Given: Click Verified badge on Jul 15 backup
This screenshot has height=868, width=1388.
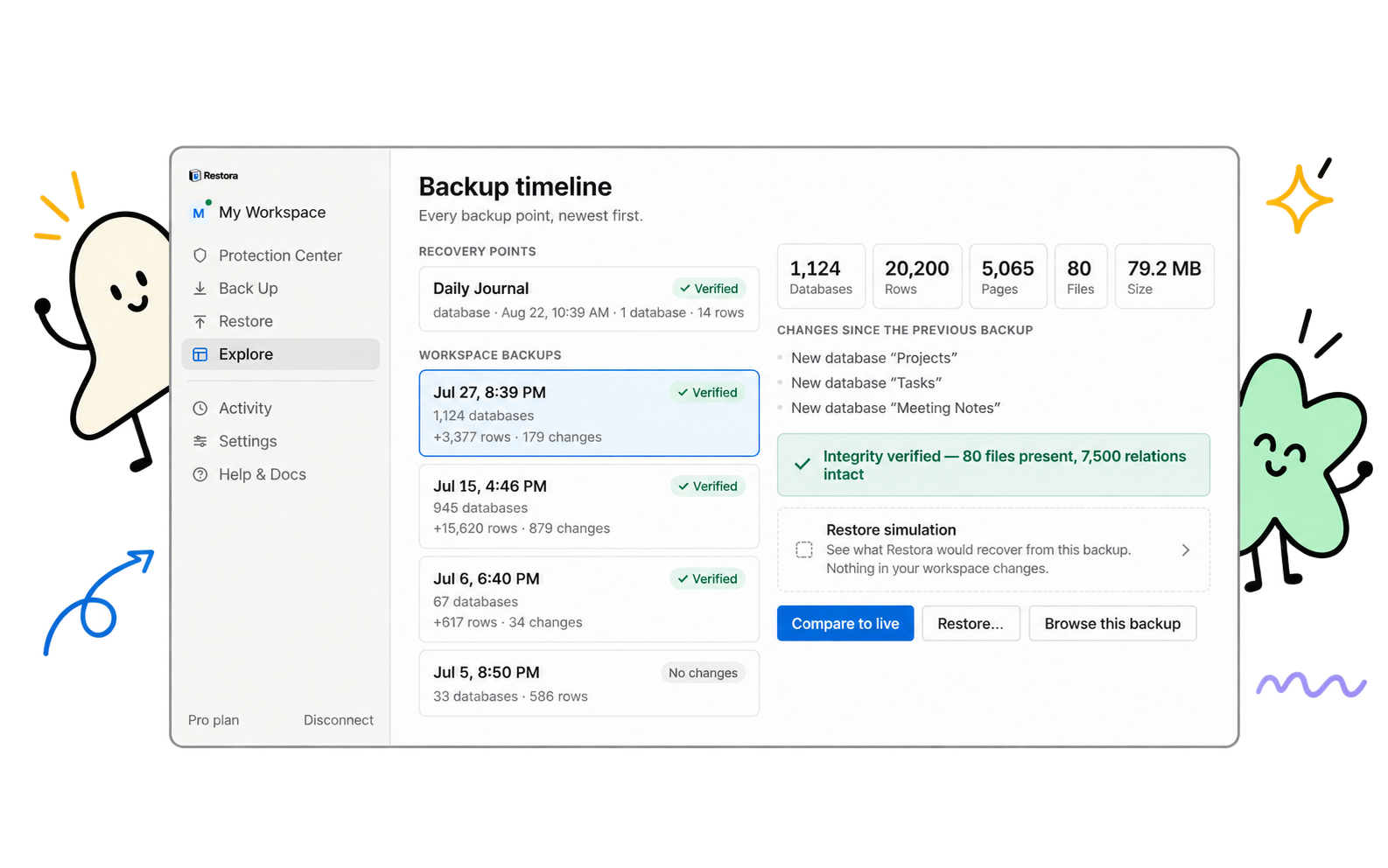Looking at the screenshot, I should pos(708,486).
